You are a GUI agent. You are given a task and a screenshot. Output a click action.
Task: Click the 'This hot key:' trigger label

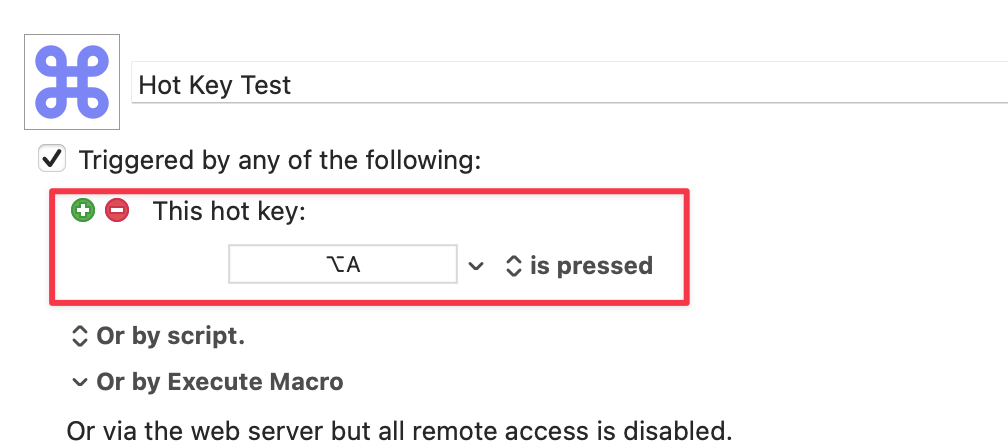click(x=229, y=211)
